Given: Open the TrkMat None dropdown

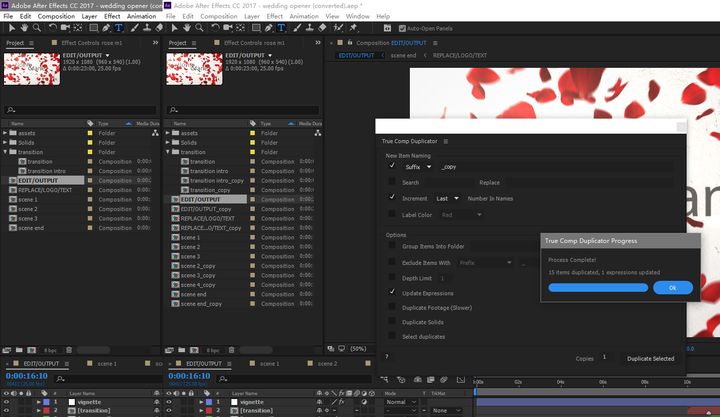Looking at the screenshot, I should click(x=446, y=411).
